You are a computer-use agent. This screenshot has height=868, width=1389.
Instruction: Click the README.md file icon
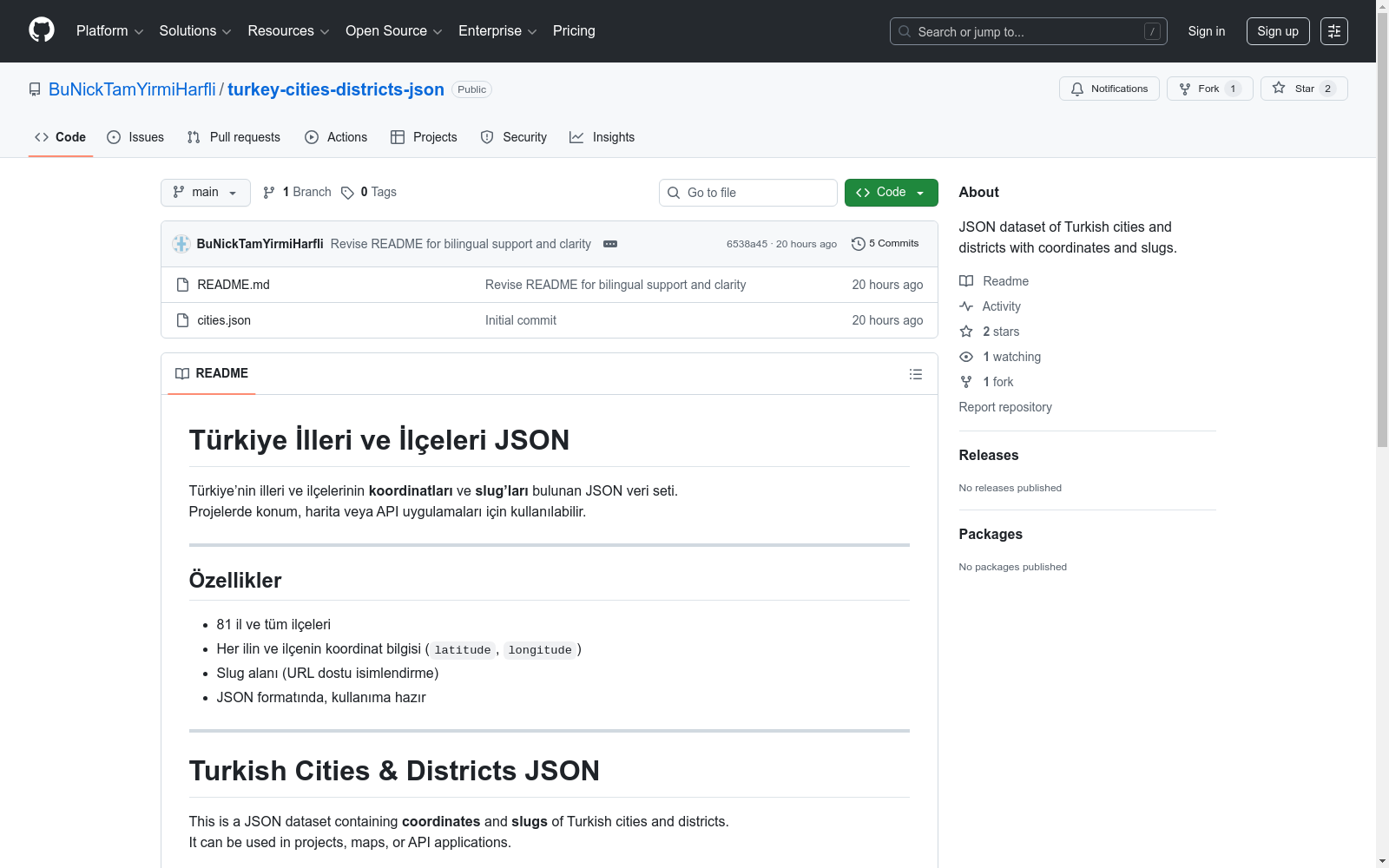click(182, 285)
